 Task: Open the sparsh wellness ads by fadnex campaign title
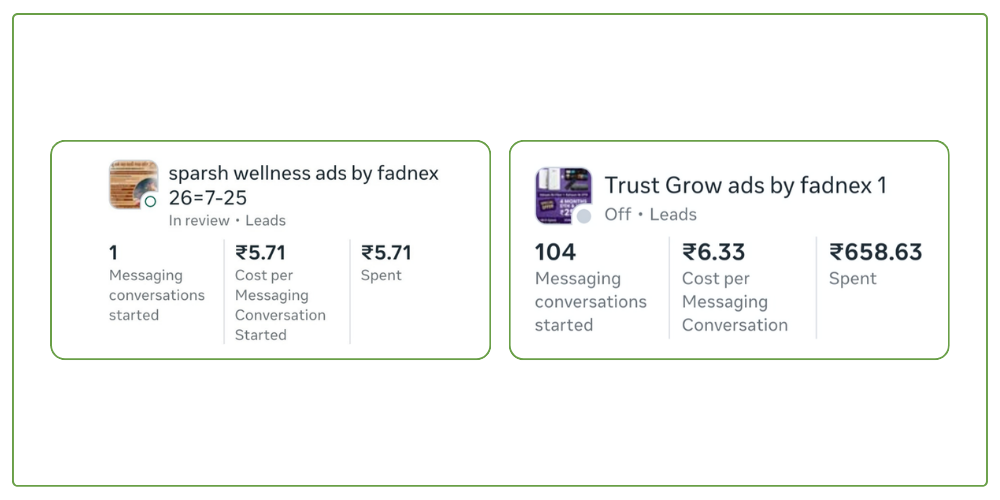pyautogui.click(x=303, y=185)
